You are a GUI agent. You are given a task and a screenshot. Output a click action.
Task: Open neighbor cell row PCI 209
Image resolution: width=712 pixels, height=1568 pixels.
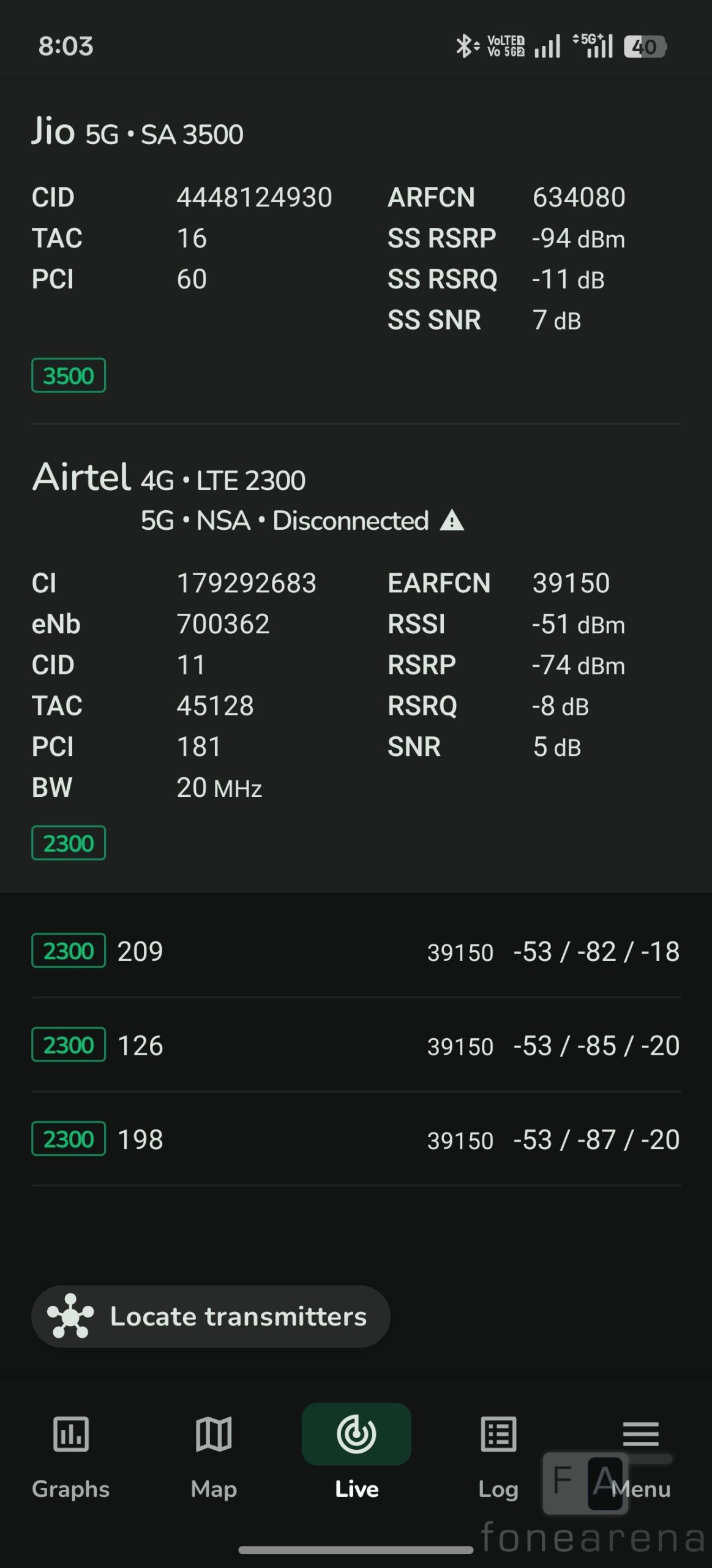click(x=356, y=951)
